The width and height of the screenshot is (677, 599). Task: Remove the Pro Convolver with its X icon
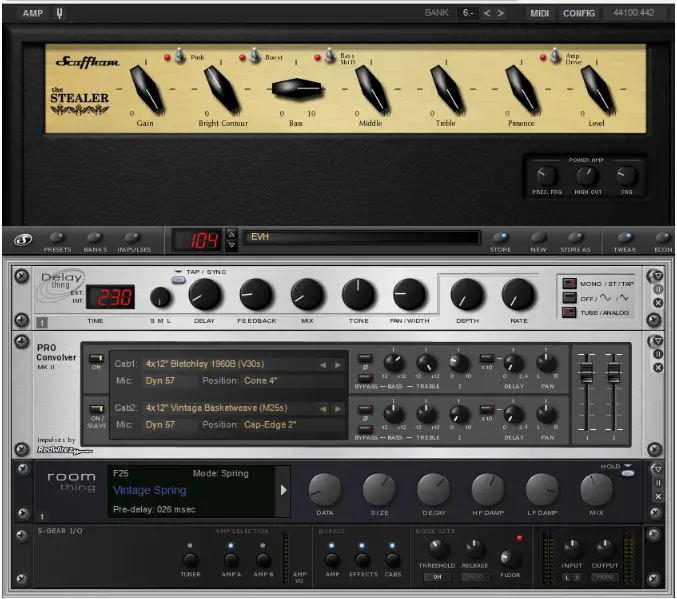pyautogui.click(x=658, y=368)
